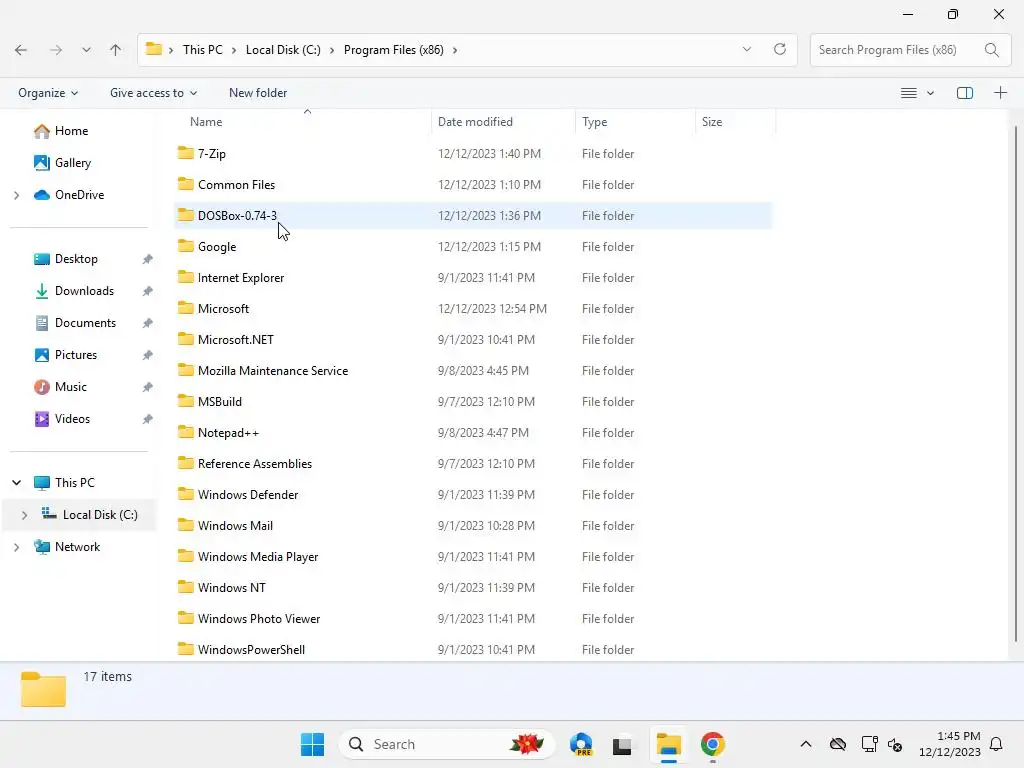The width and height of the screenshot is (1024, 768).
Task: Select the Google folder icon
Action: point(185,246)
